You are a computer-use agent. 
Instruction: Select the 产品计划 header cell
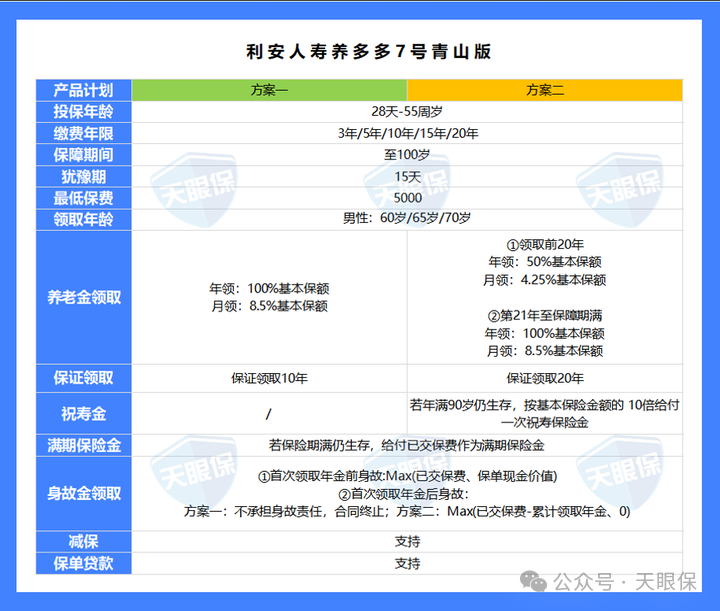click(x=84, y=90)
